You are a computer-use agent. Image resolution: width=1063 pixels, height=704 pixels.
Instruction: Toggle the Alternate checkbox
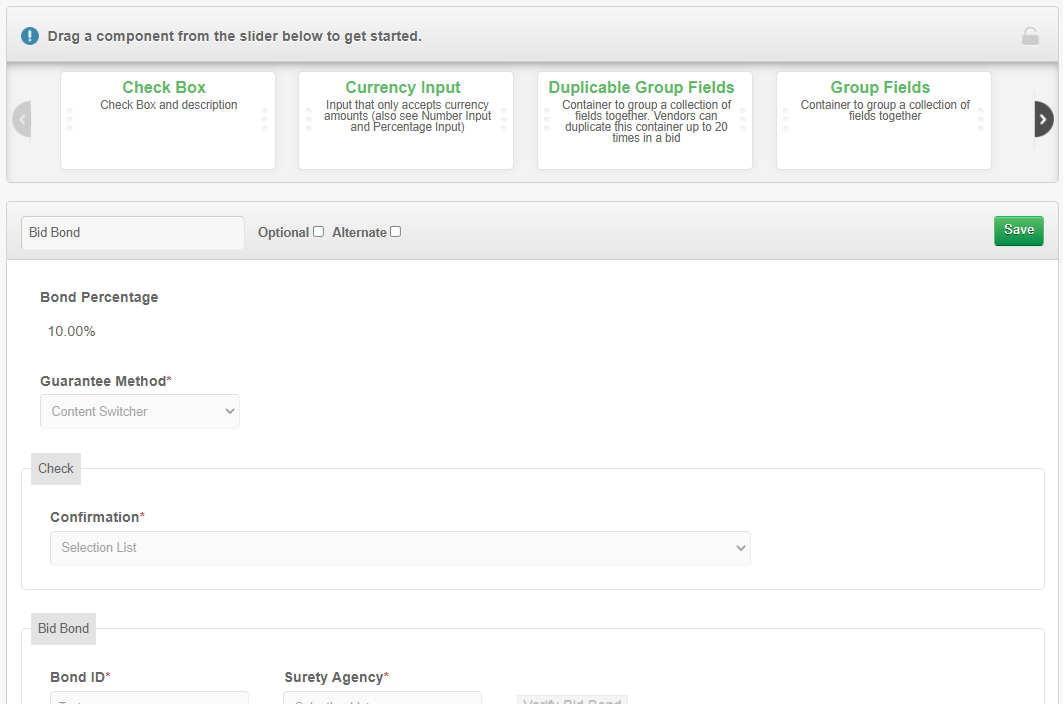point(395,232)
